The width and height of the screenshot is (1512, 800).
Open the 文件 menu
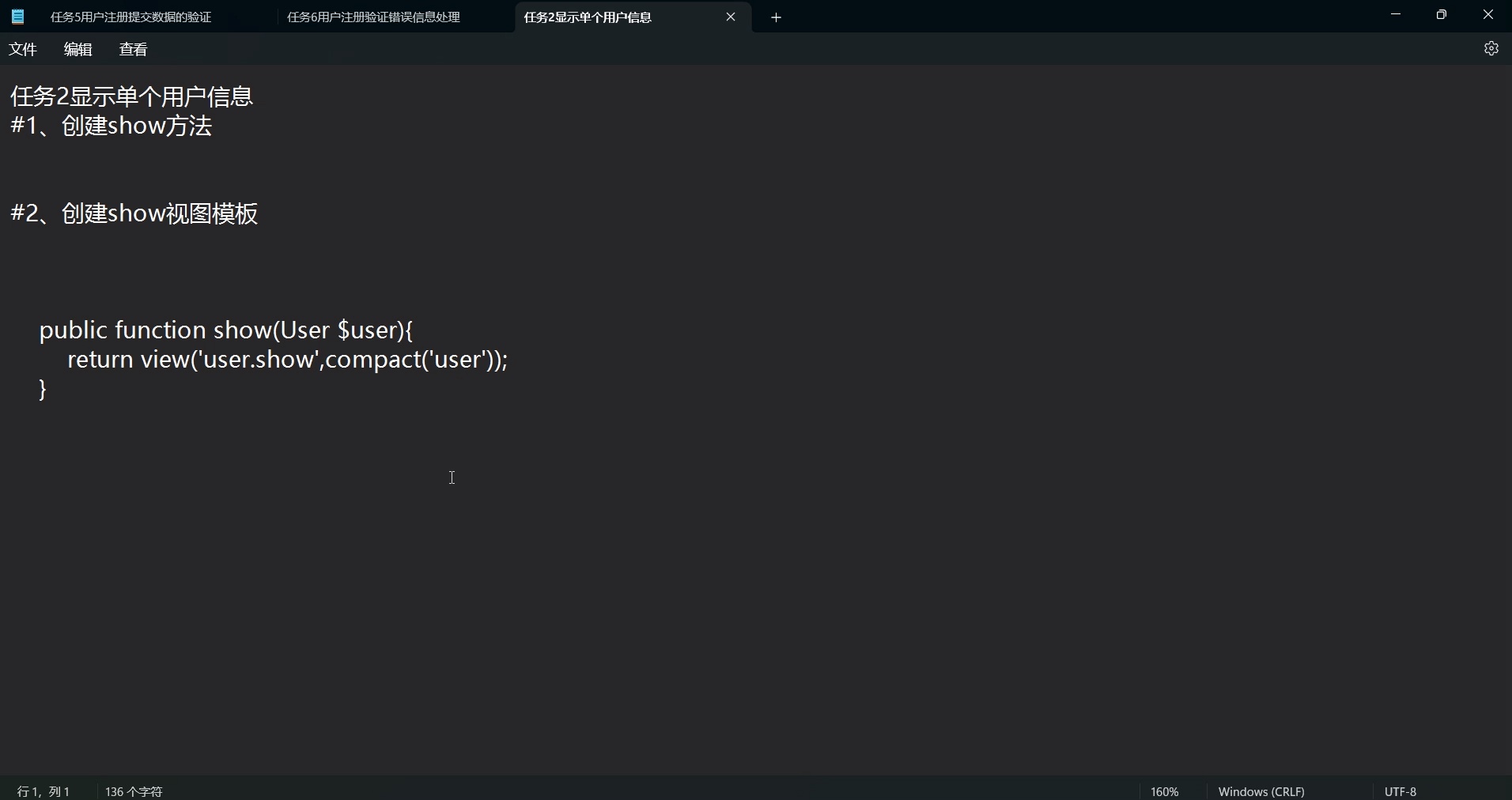[x=23, y=49]
